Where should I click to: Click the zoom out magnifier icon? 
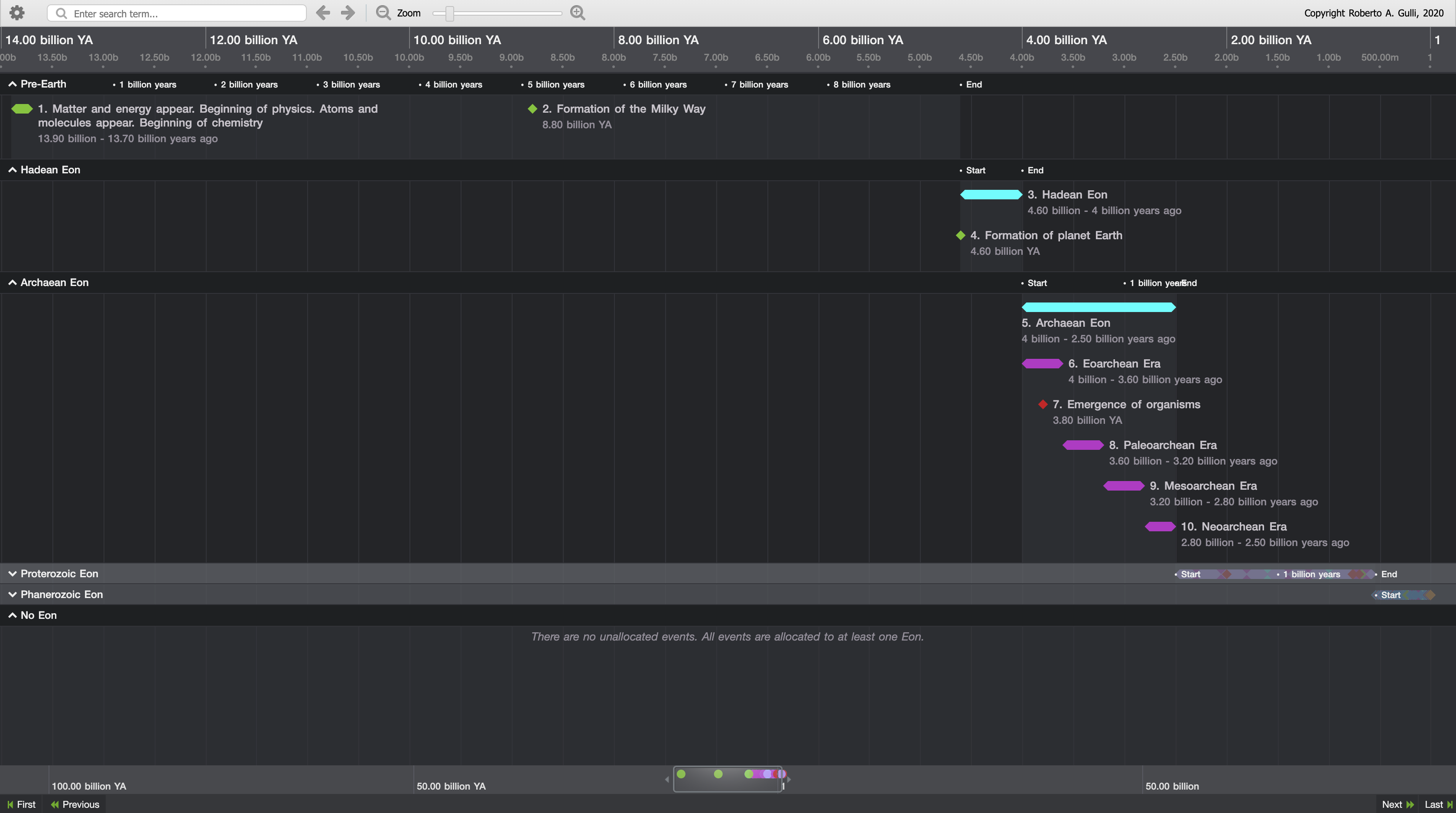(x=383, y=13)
